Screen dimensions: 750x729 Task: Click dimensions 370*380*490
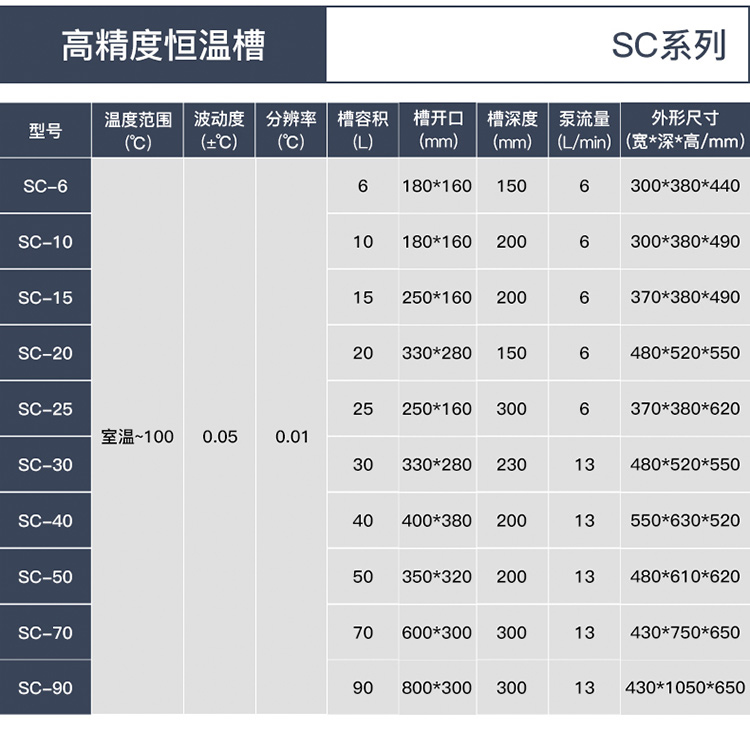coord(685,297)
